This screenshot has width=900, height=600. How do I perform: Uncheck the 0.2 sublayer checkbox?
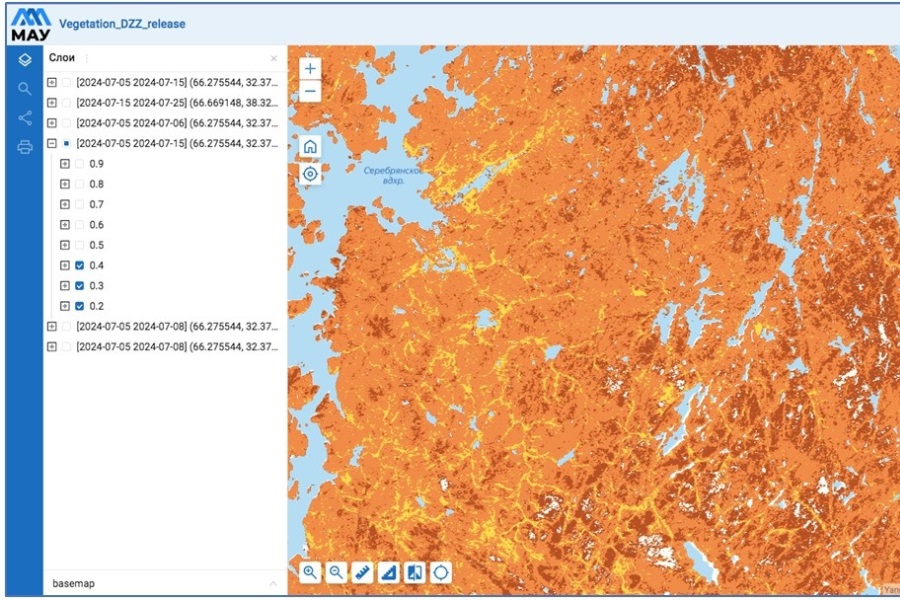(79, 306)
